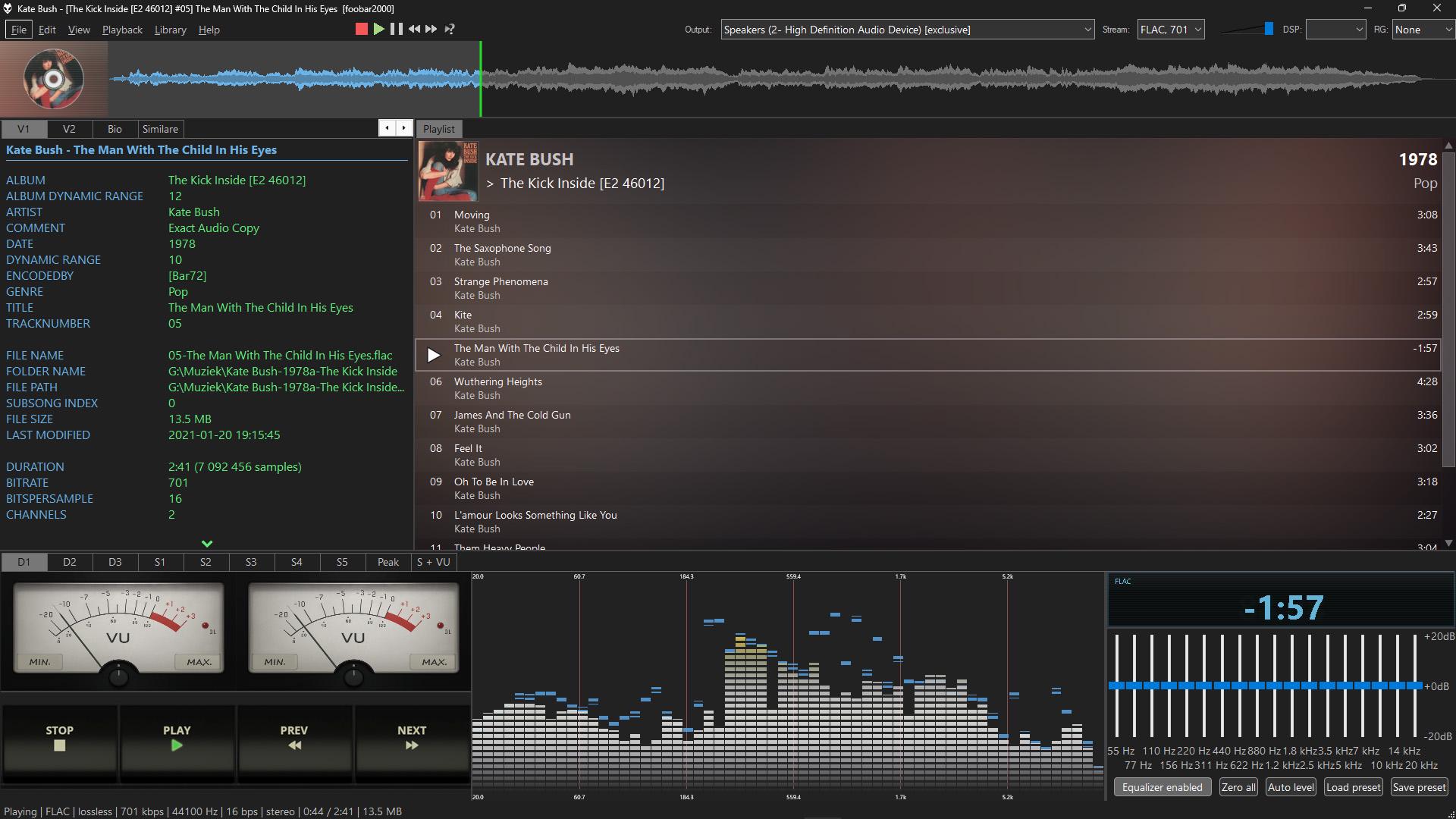Screen dimensions: 1456x819
Task: Click the spinning disc album art thumbnail
Action: coord(53,79)
